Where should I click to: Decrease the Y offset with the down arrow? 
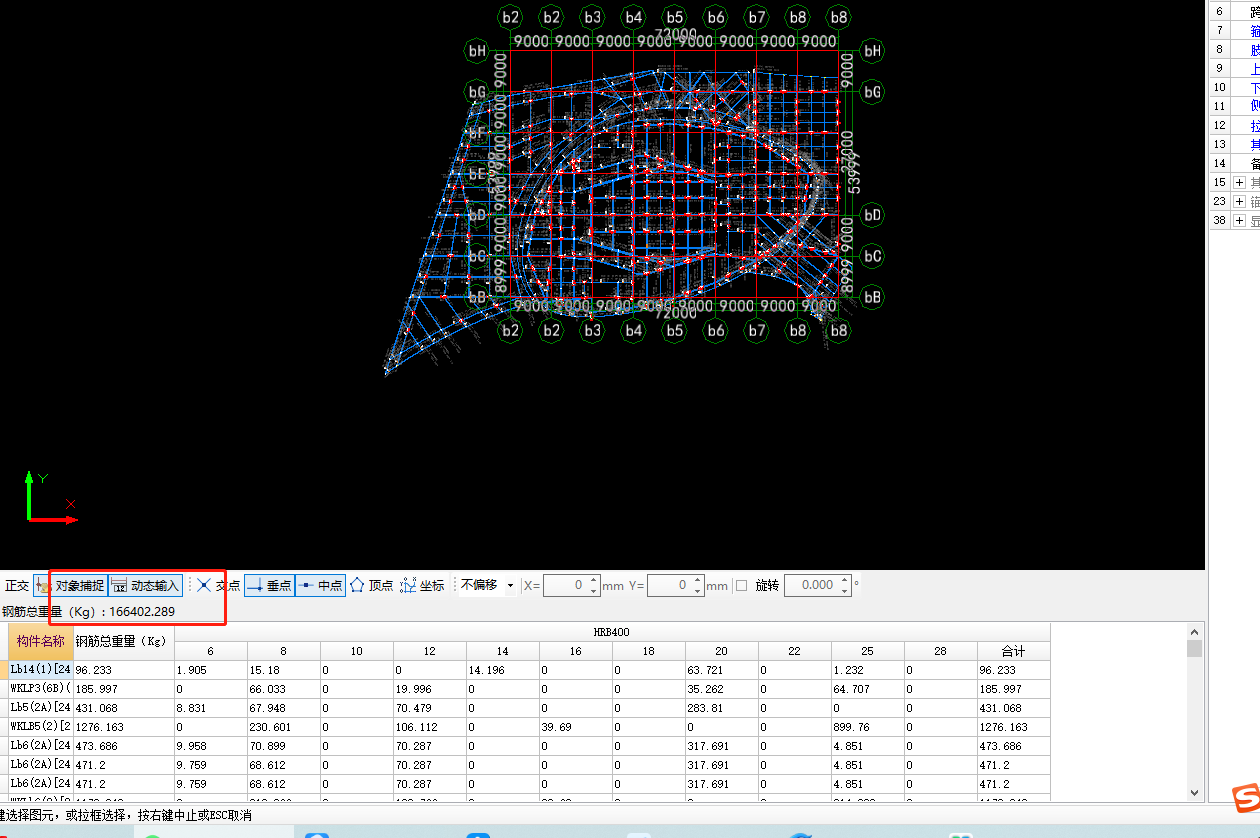[x=698, y=591]
